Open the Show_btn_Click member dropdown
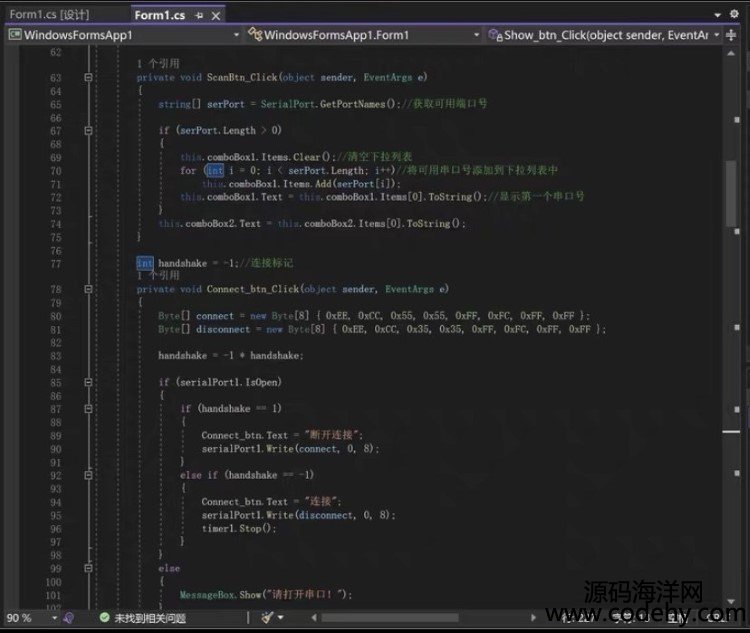The width and height of the screenshot is (750, 633). tap(717, 35)
